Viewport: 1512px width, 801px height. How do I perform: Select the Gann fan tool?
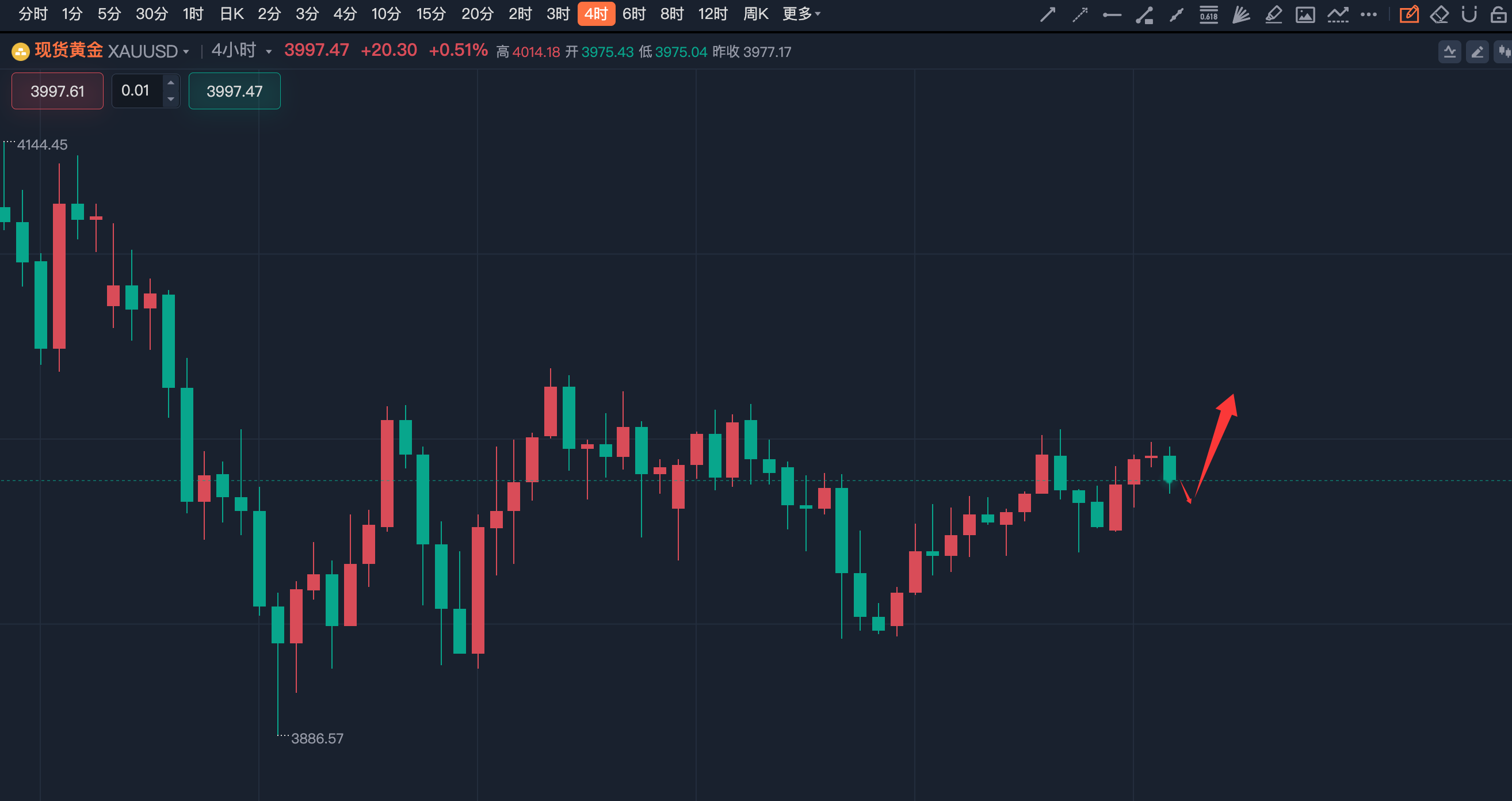tap(1241, 14)
